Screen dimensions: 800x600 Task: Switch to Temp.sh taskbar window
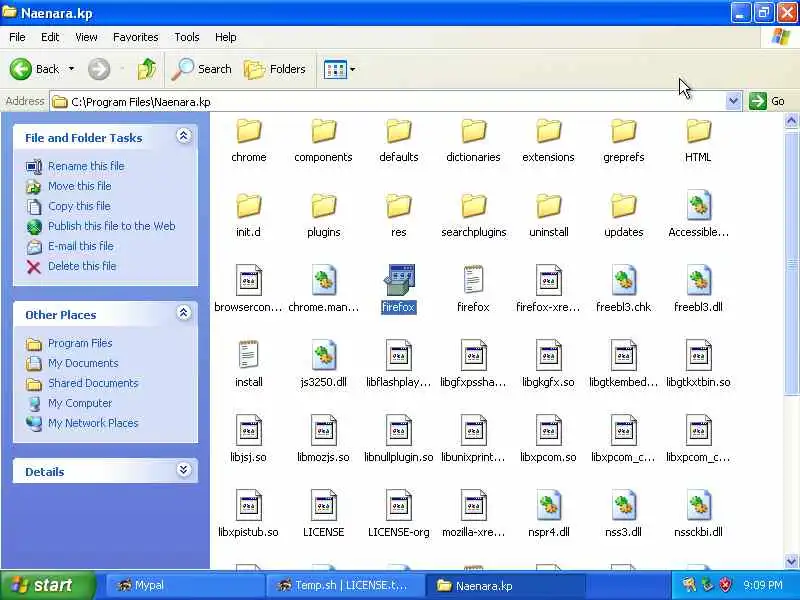[x=345, y=585]
